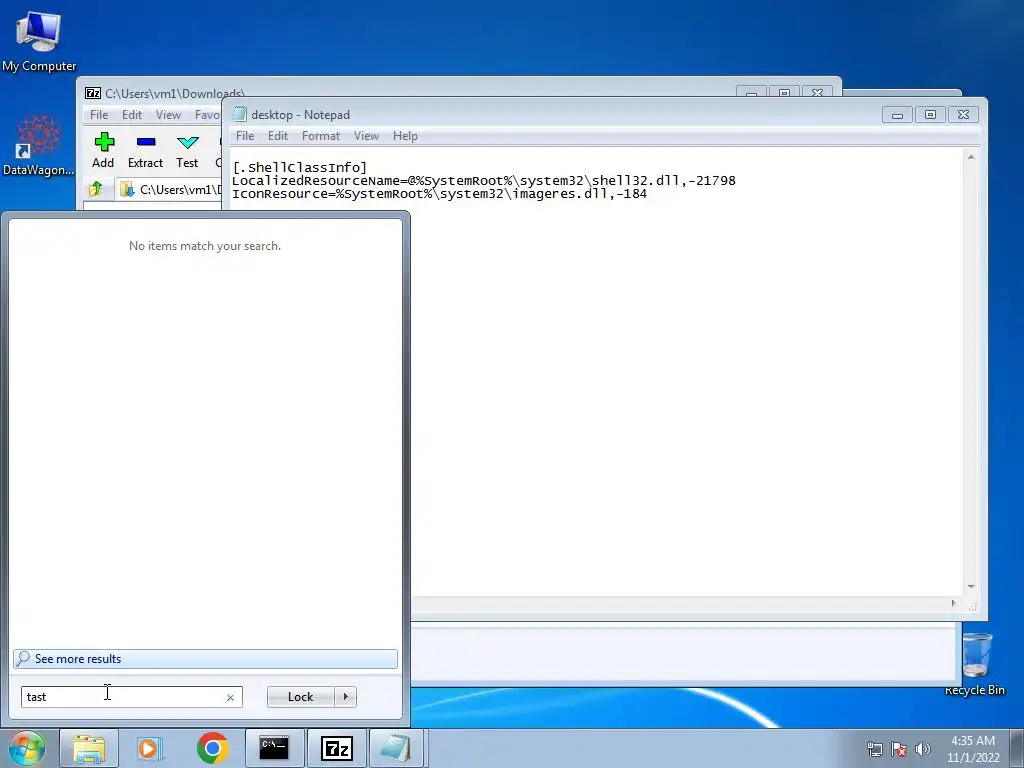Click the taskbar clock showing 4:35 AM
Image resolution: width=1024 pixels, height=768 pixels.
click(973, 749)
